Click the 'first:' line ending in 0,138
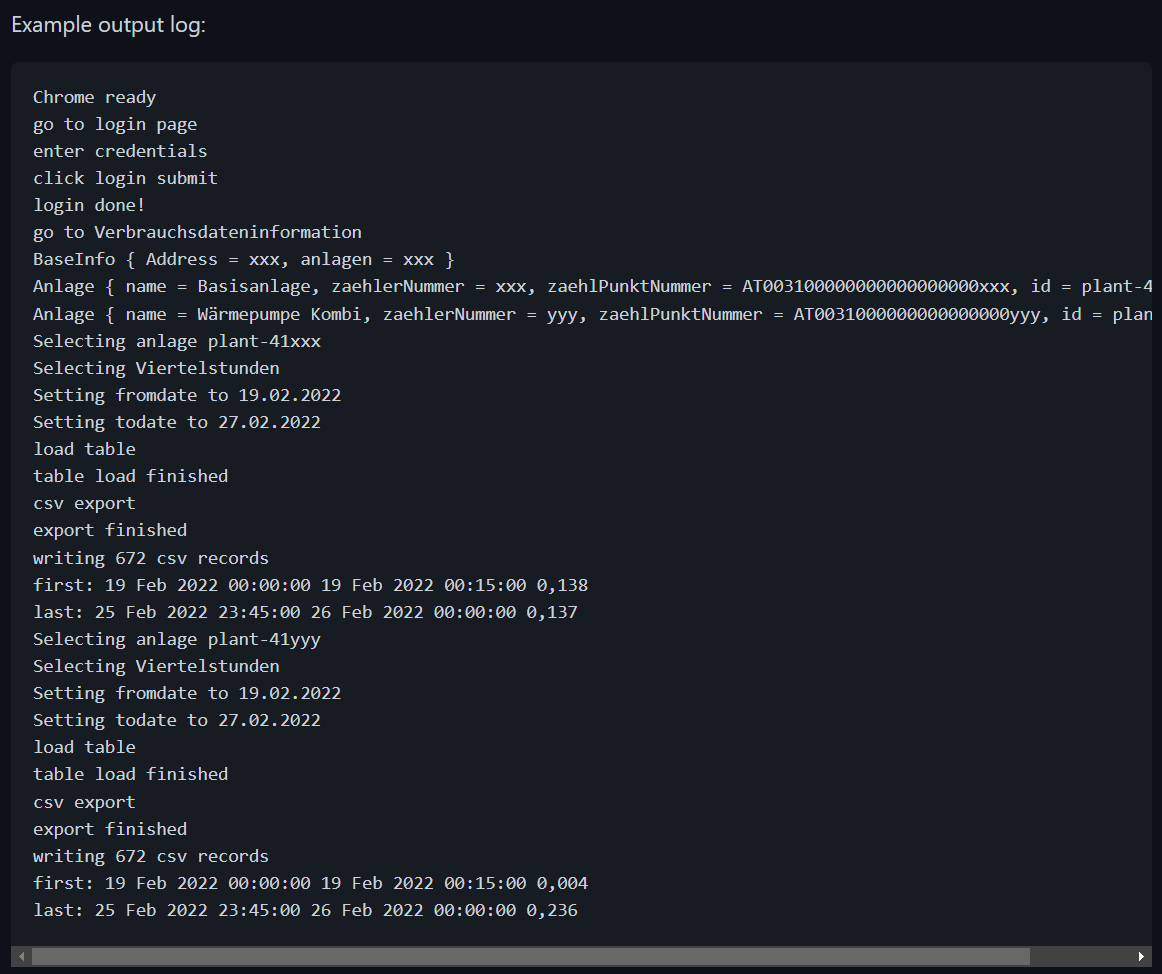 tap(310, 585)
